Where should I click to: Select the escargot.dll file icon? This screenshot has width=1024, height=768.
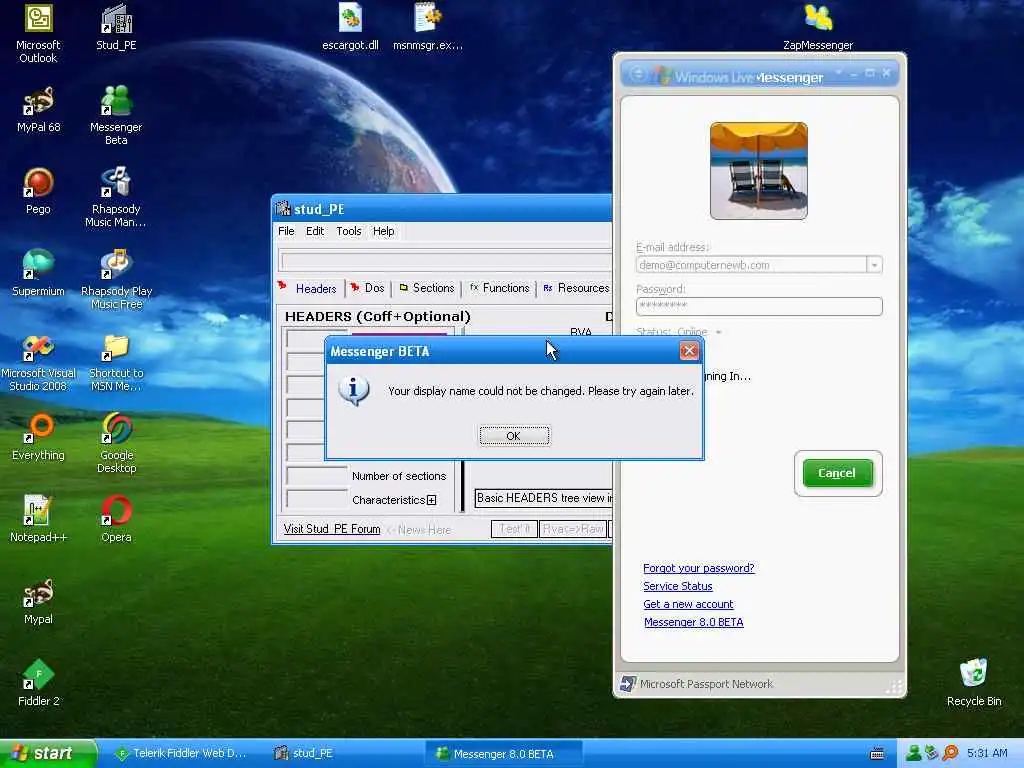click(350, 27)
